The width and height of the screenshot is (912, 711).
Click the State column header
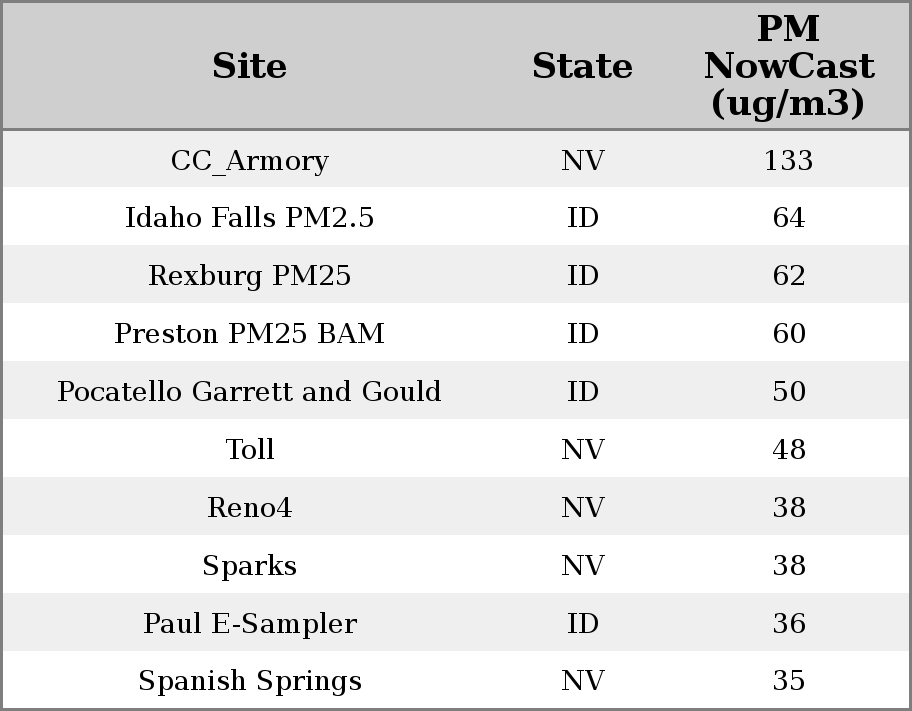582,67
